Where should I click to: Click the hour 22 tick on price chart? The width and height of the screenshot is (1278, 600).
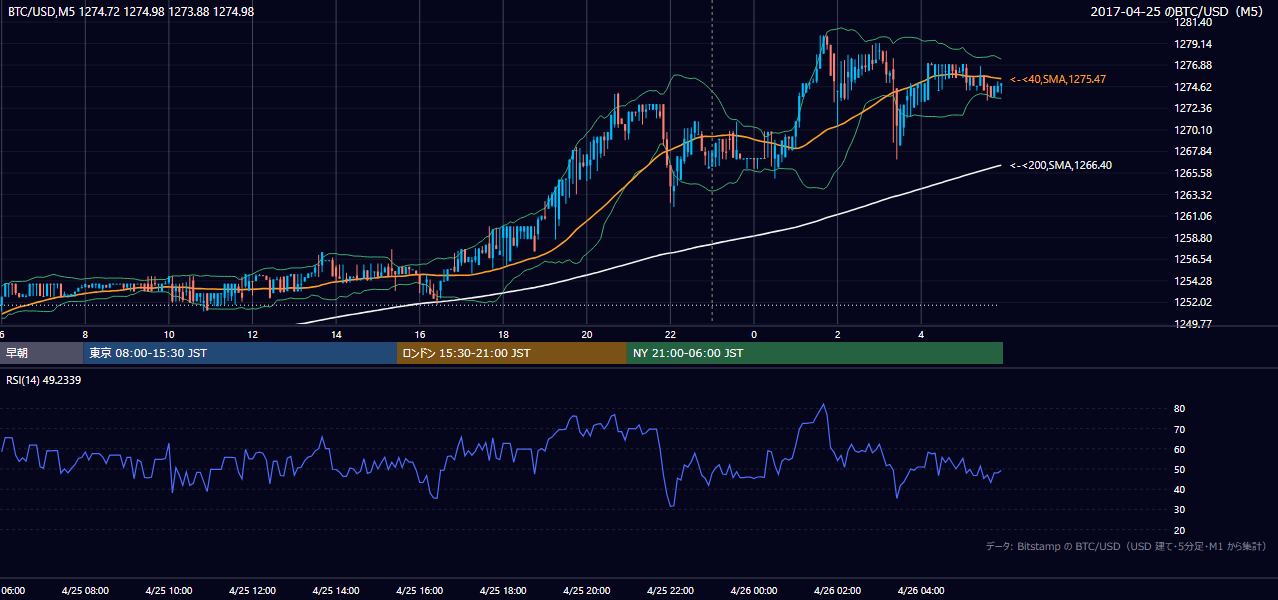click(x=670, y=335)
